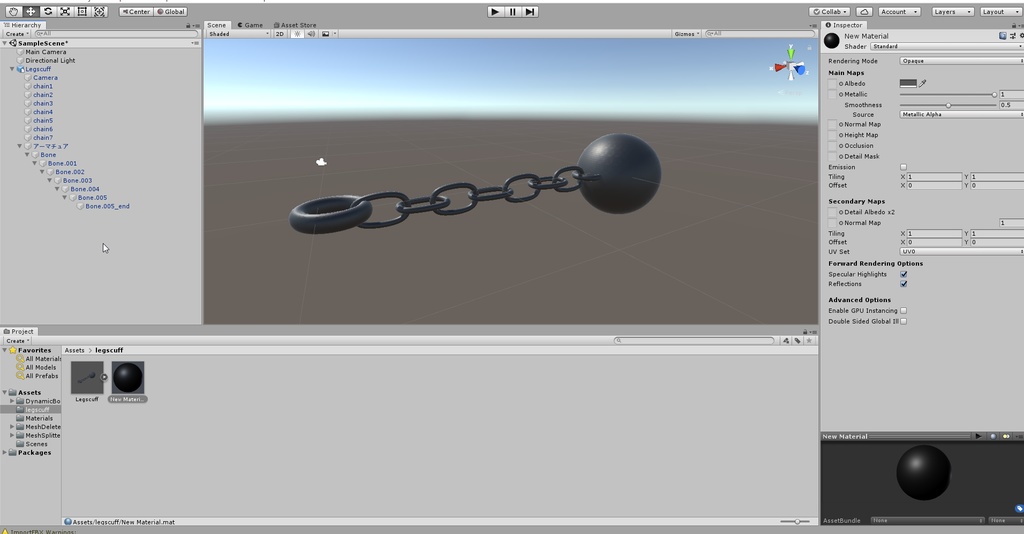Select the Inspector tab
1024x534 pixels.
[844, 25]
